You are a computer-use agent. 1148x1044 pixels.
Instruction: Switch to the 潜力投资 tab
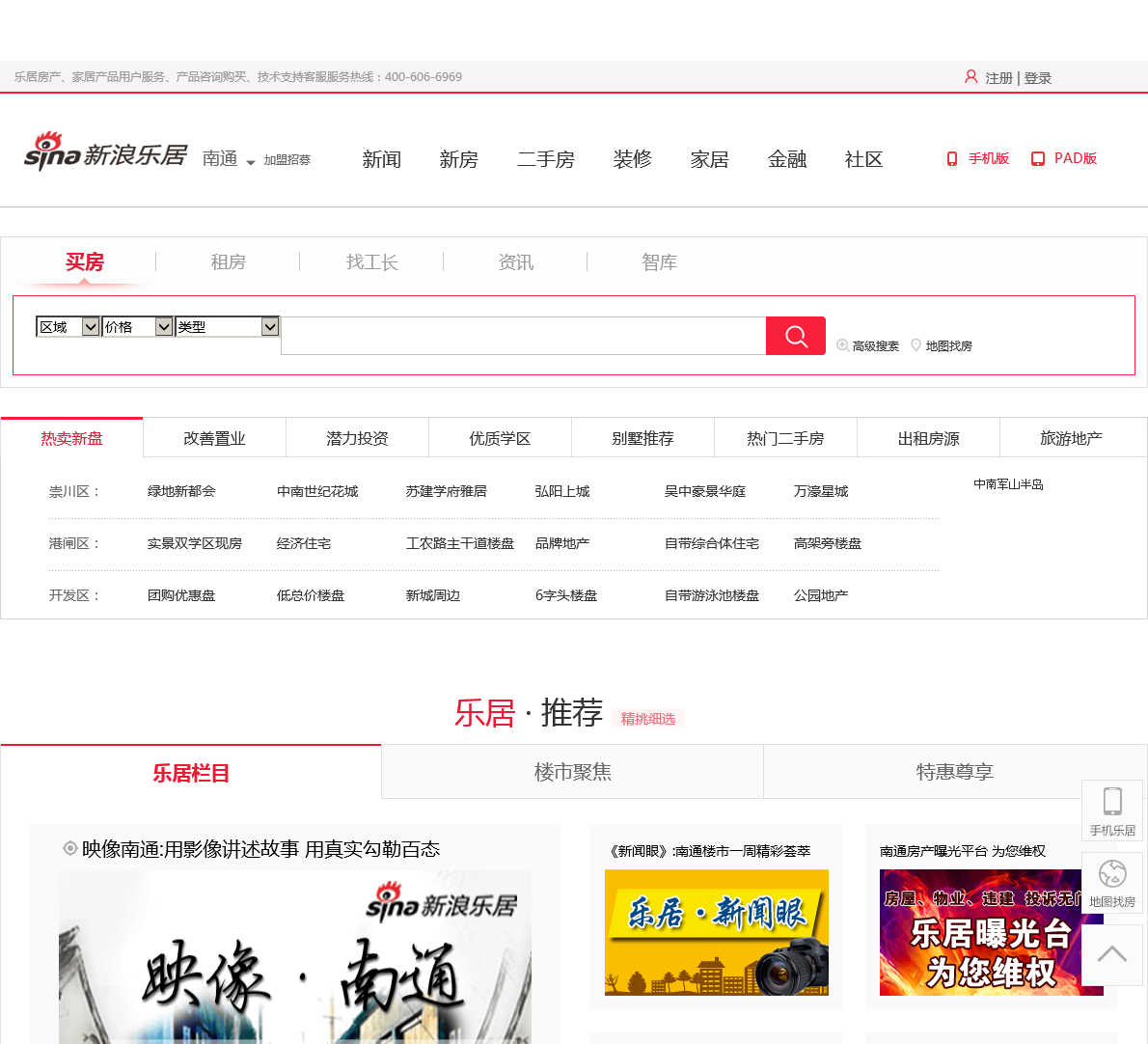(357, 438)
